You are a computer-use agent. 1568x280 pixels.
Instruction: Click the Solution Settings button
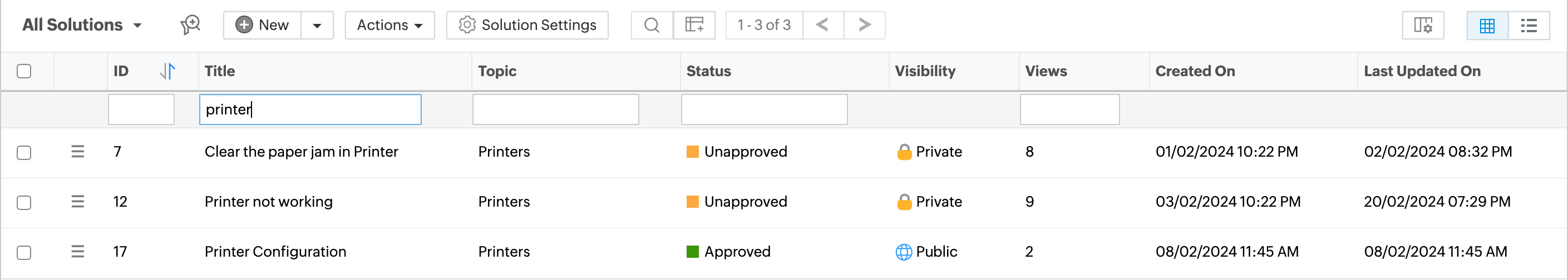[527, 25]
